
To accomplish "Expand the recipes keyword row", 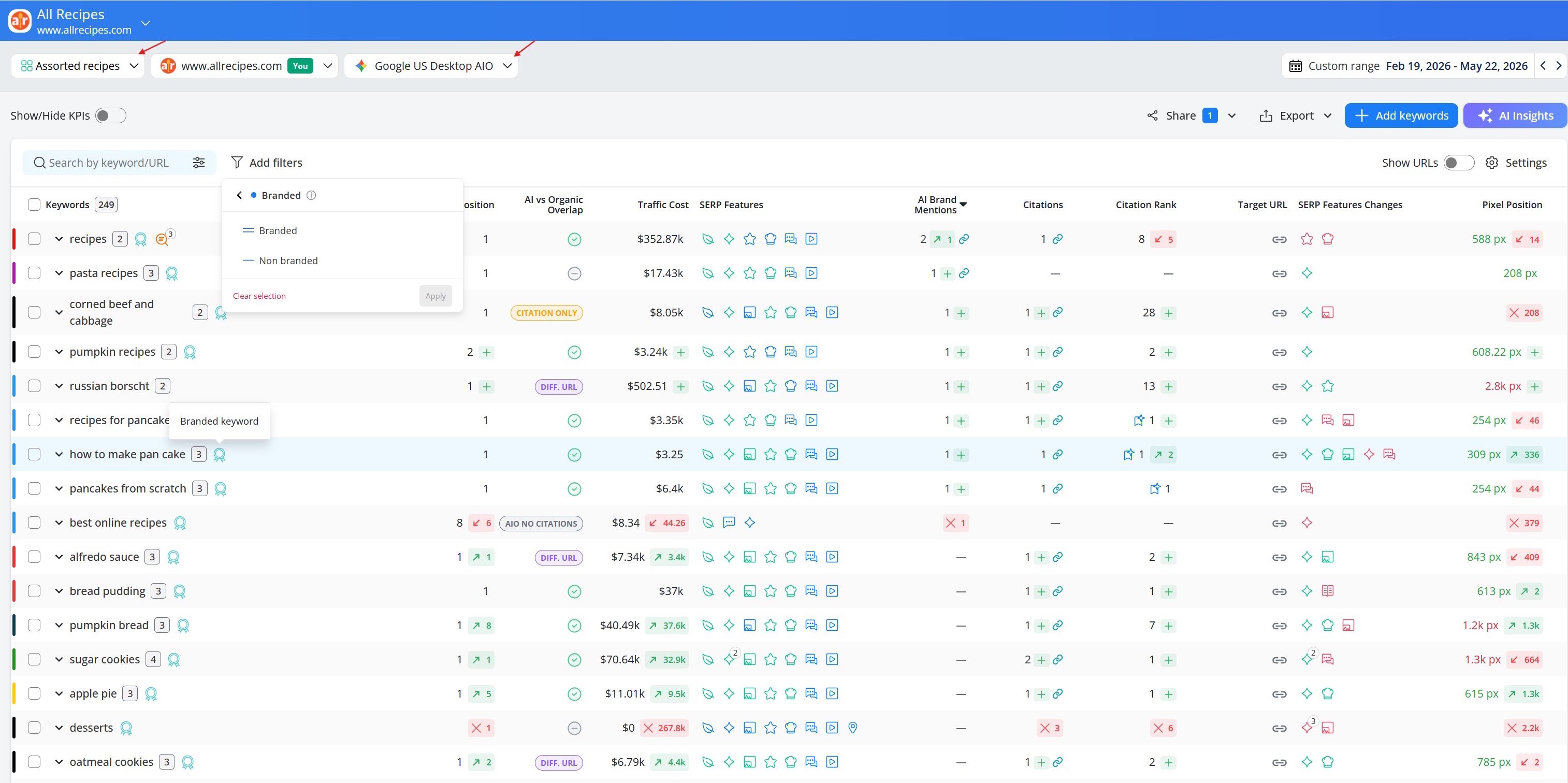I will pos(59,239).
